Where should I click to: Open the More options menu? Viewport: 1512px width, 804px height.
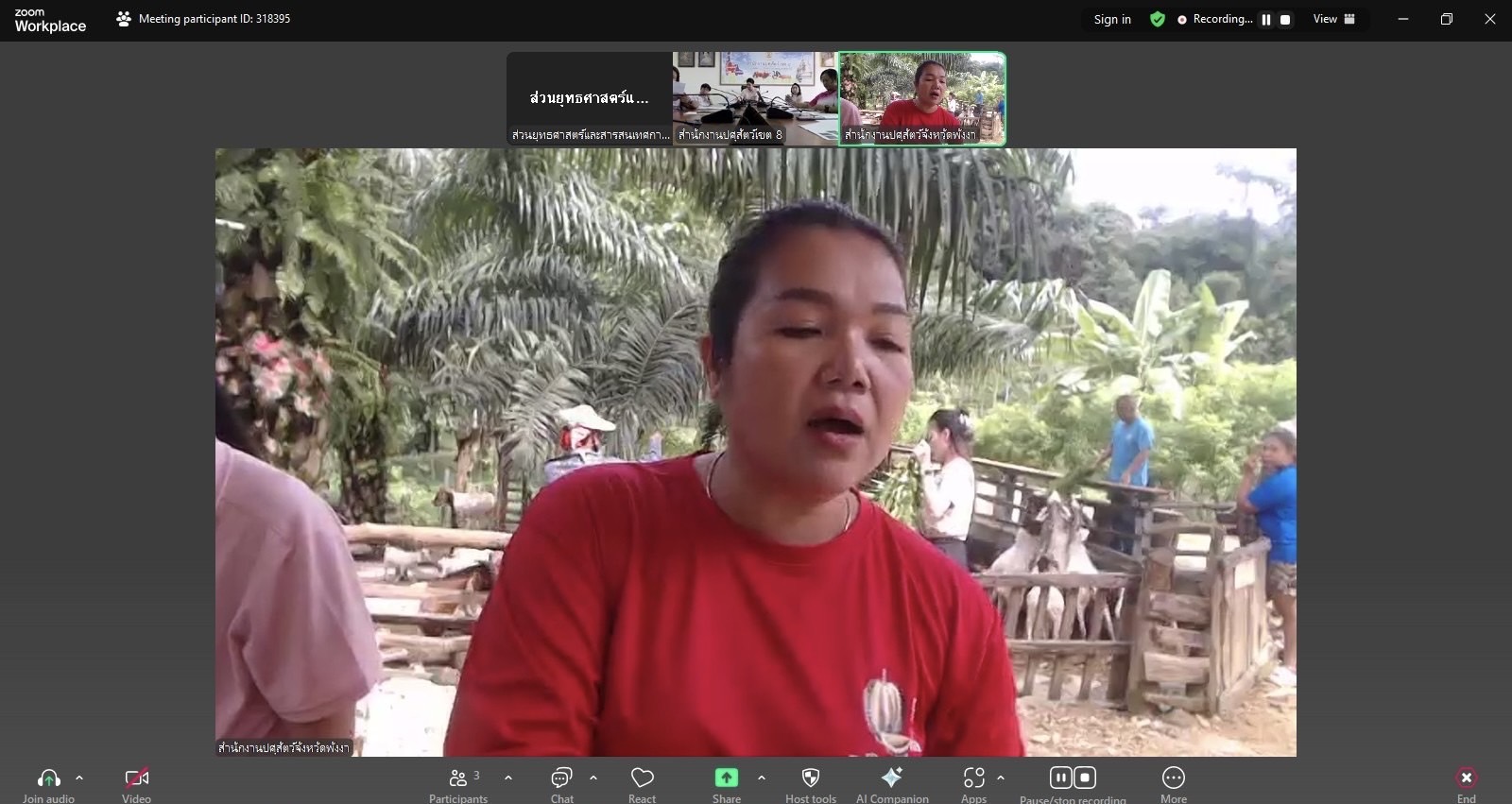point(1173,778)
